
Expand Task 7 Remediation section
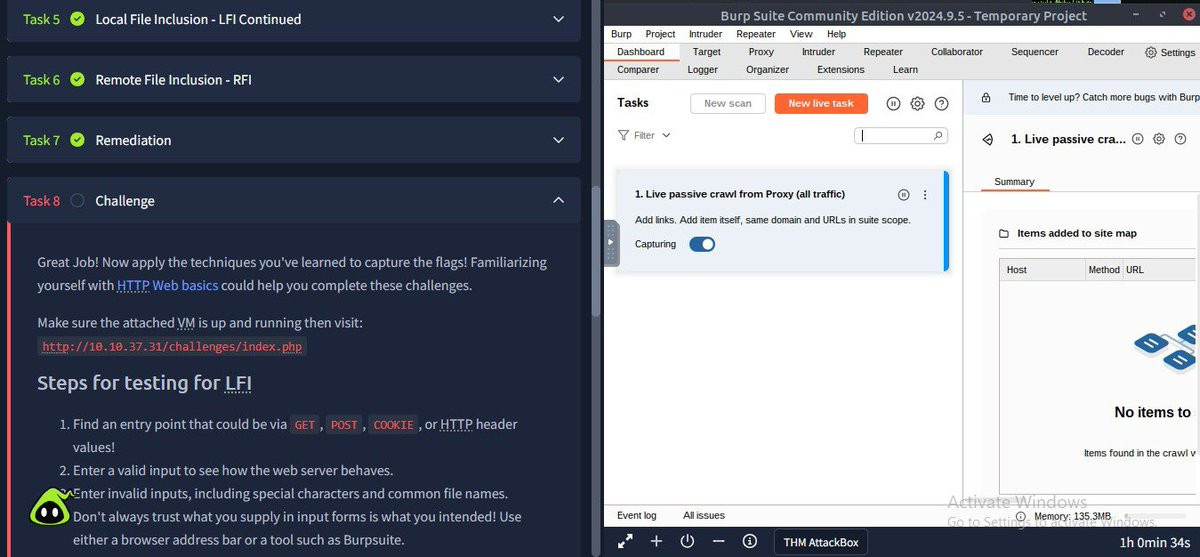pyautogui.click(x=558, y=140)
